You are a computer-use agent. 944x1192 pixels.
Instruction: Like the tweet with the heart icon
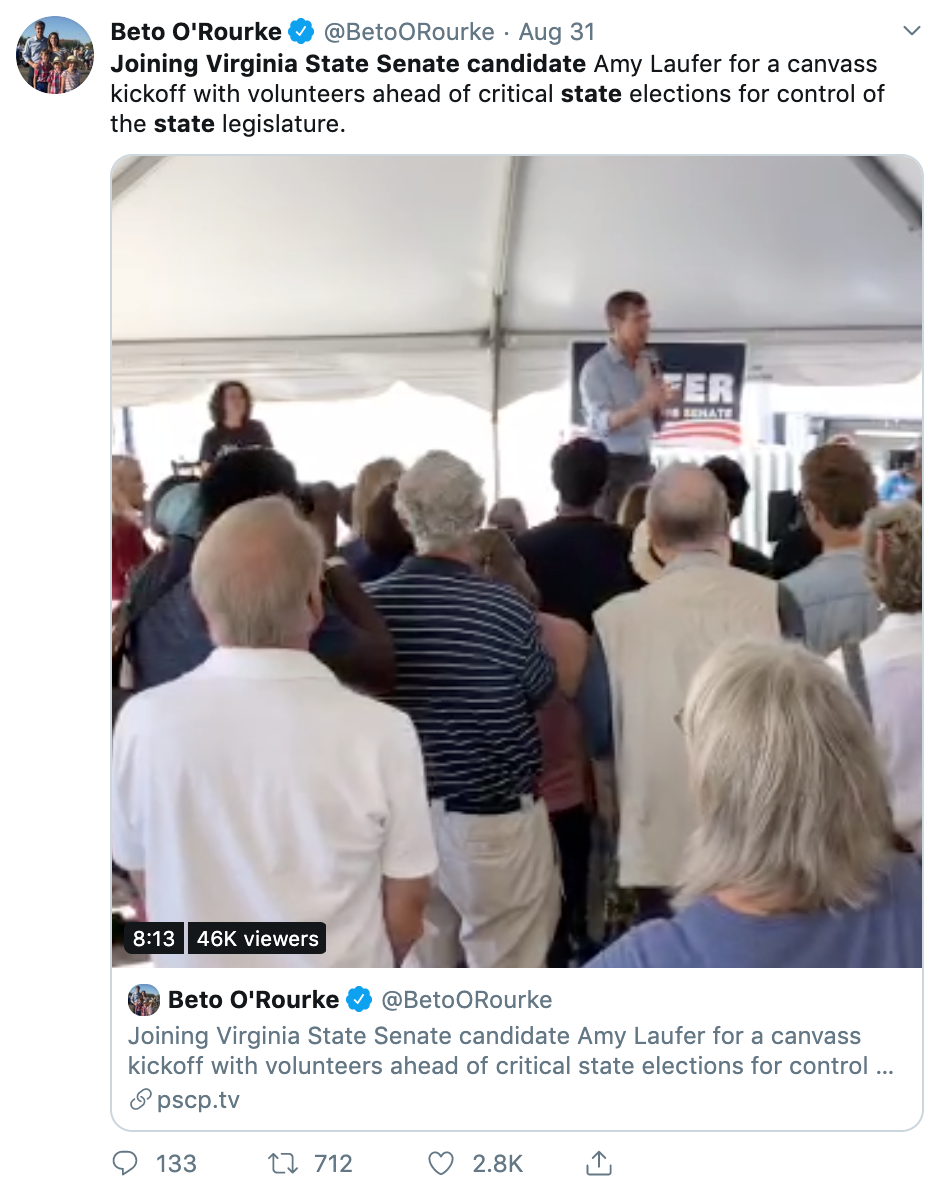[x=441, y=1163]
